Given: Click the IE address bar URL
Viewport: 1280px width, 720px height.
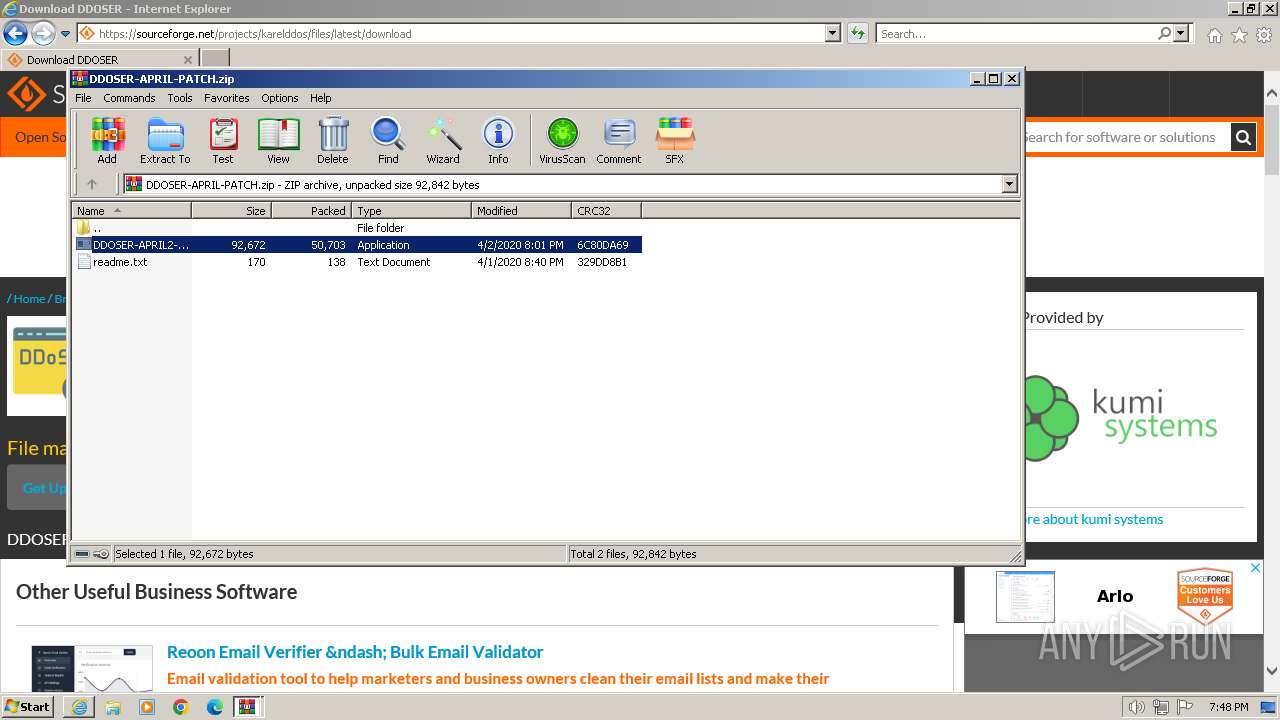Looking at the screenshot, I should click(x=255, y=33).
